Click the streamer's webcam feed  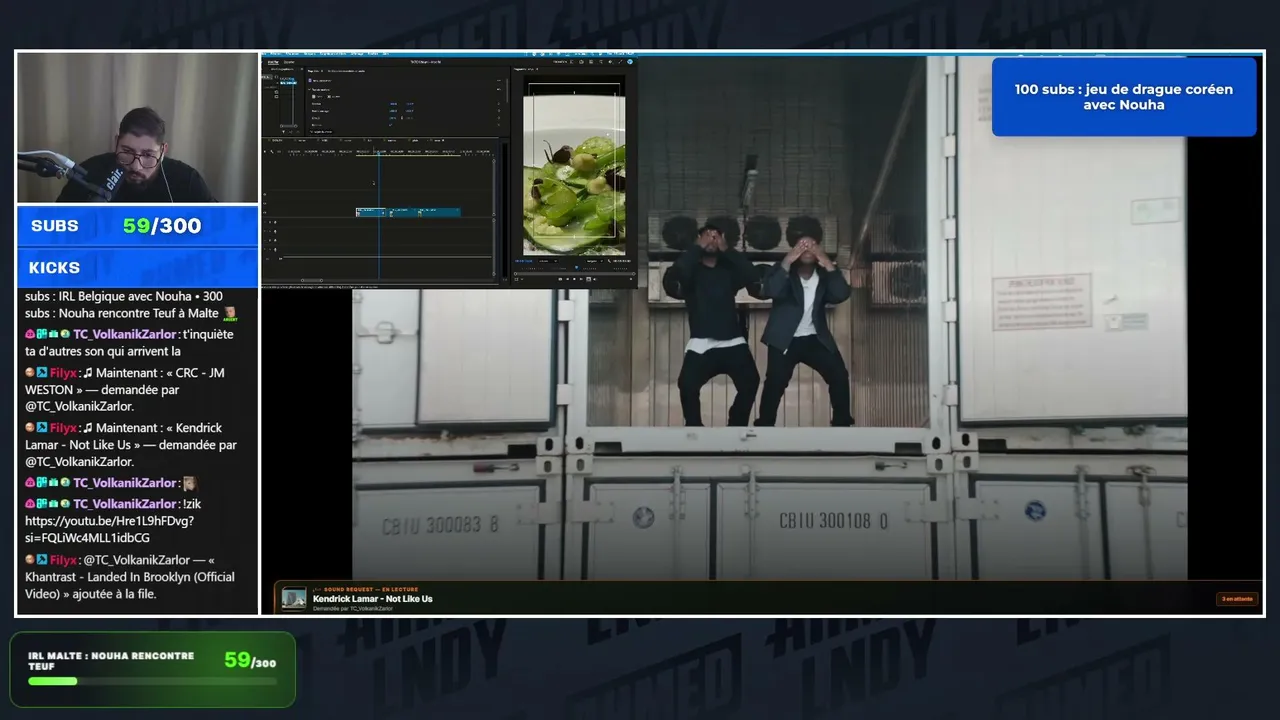click(x=138, y=128)
